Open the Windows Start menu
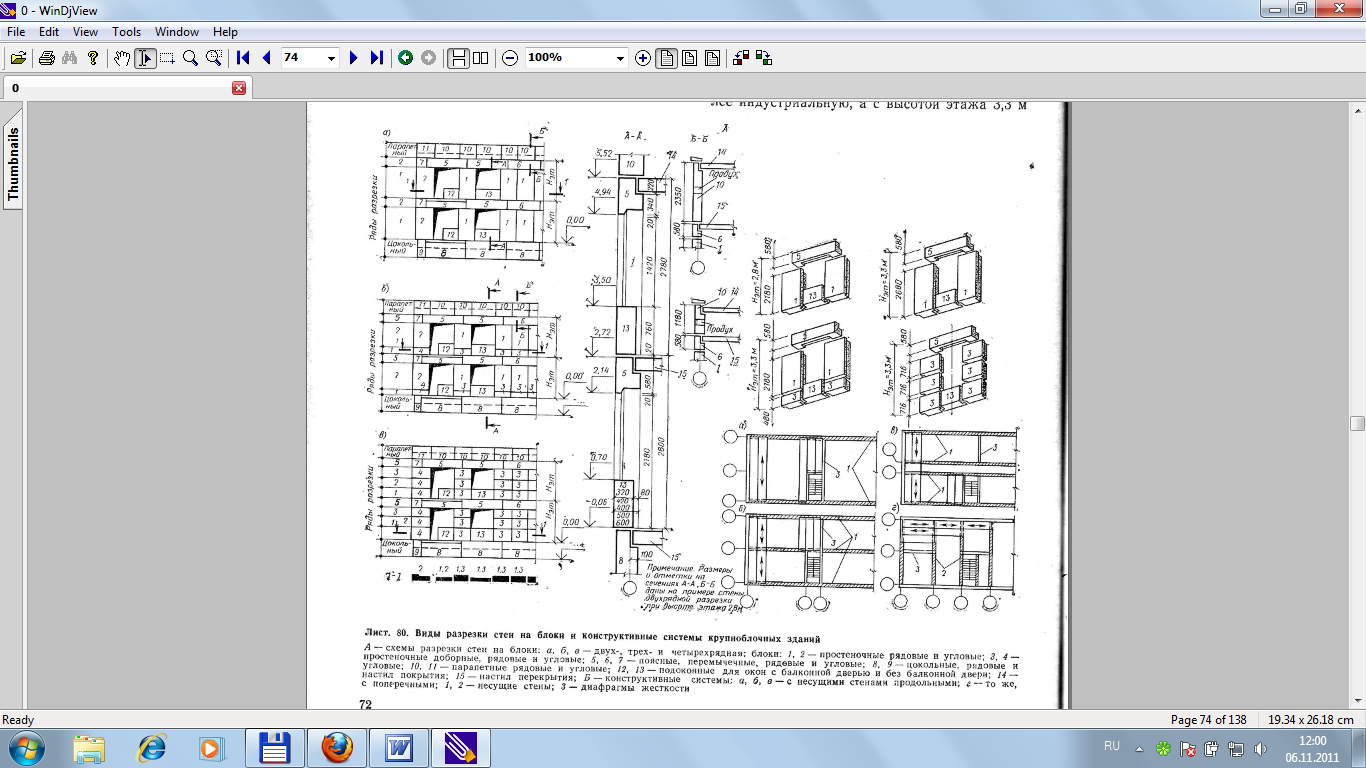 click(25, 747)
